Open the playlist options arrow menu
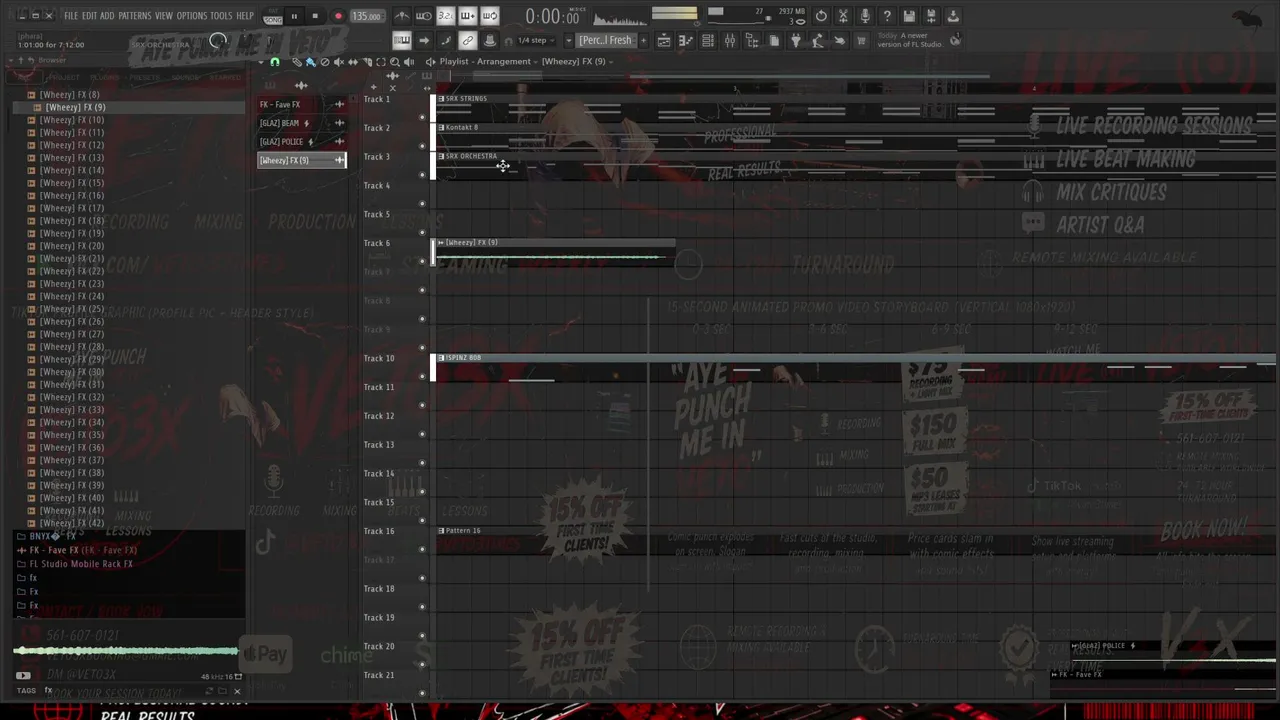The image size is (1280, 720). [x=261, y=62]
